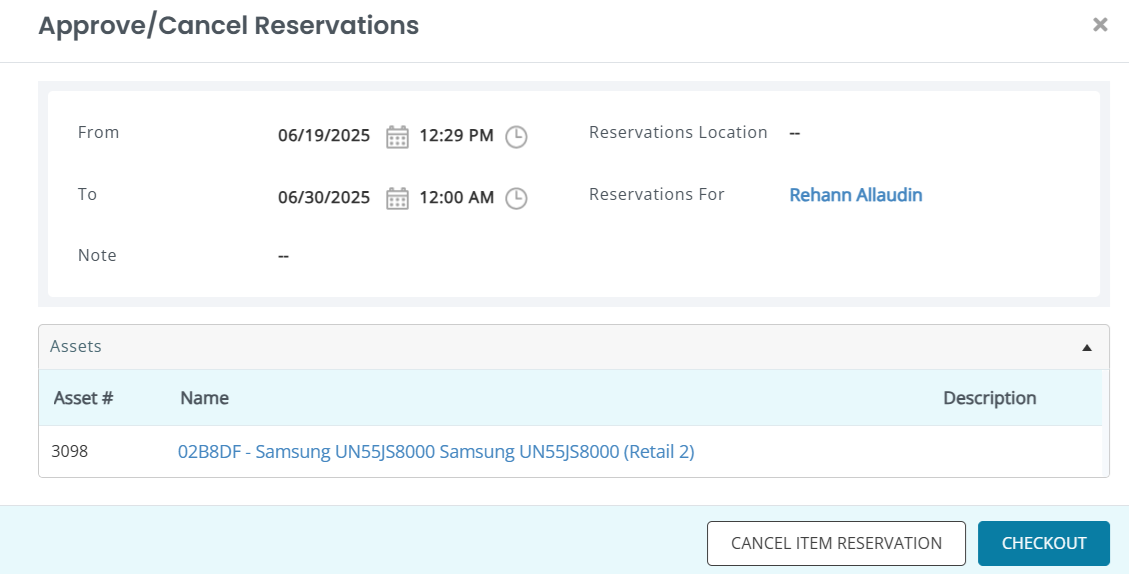Click the To date 06/30/2025 field
The image size is (1129, 574).
click(324, 198)
